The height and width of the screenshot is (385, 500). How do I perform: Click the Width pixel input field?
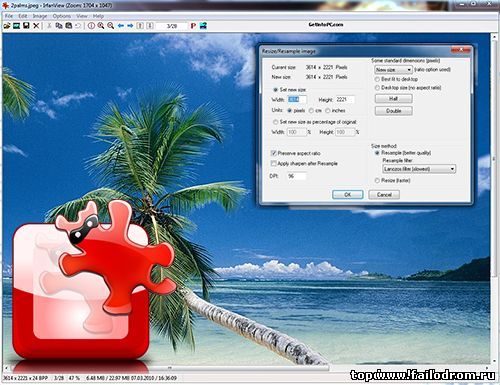pos(297,99)
